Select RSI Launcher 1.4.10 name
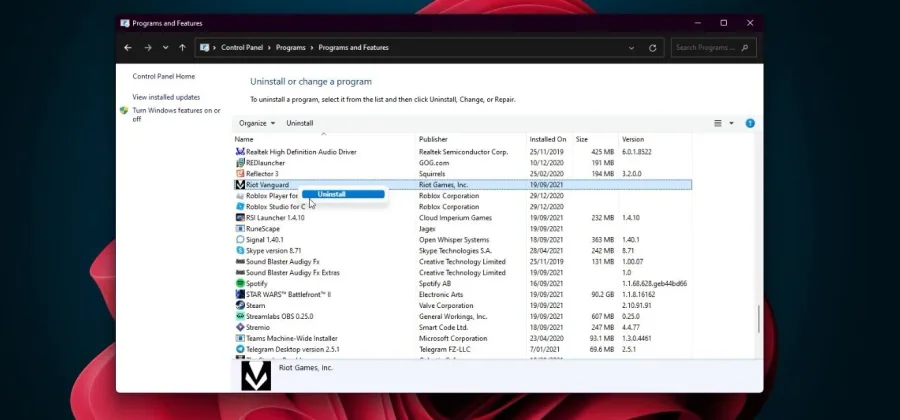 click(275, 217)
